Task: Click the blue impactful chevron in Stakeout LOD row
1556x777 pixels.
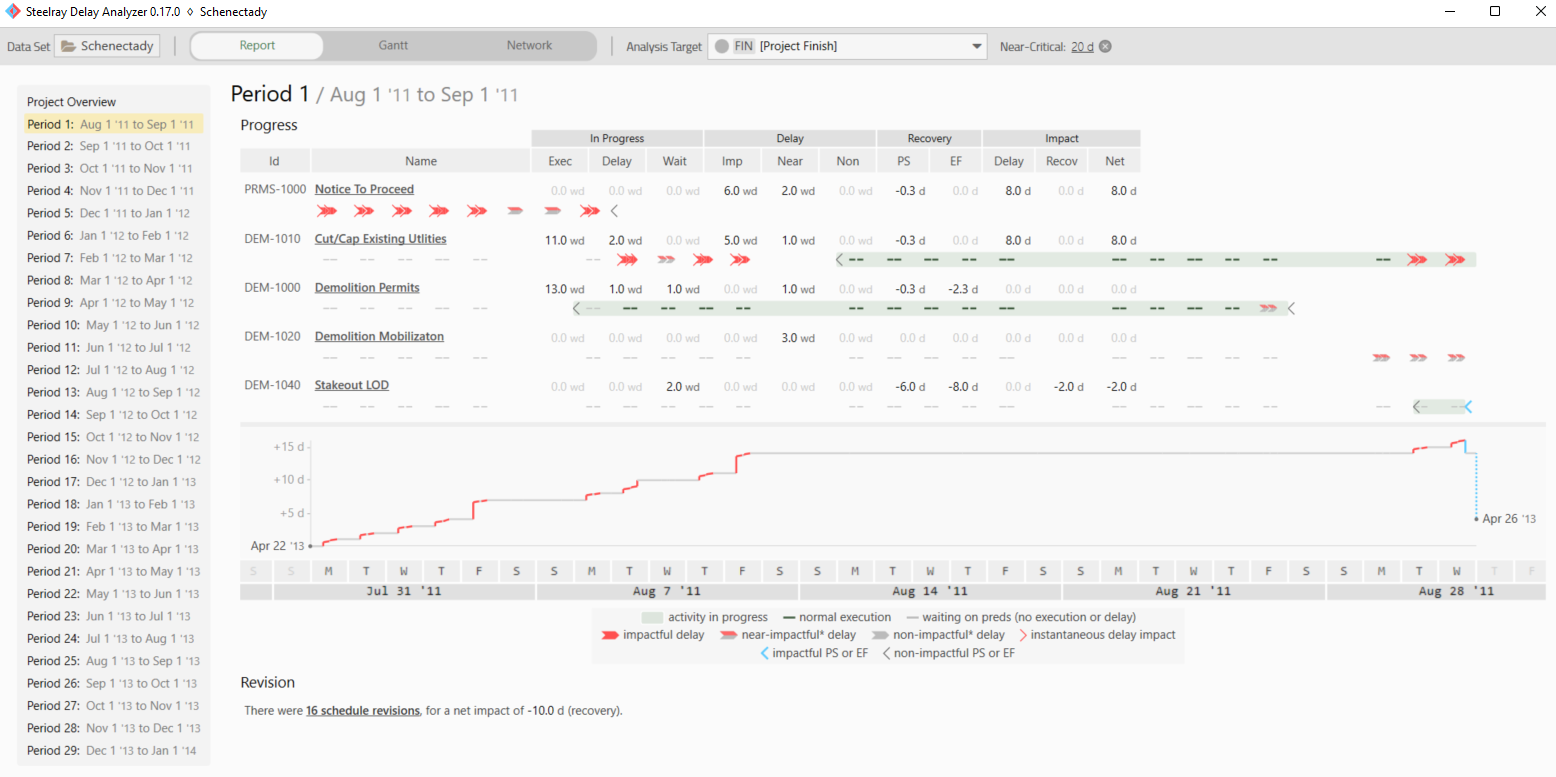Action: (1468, 407)
